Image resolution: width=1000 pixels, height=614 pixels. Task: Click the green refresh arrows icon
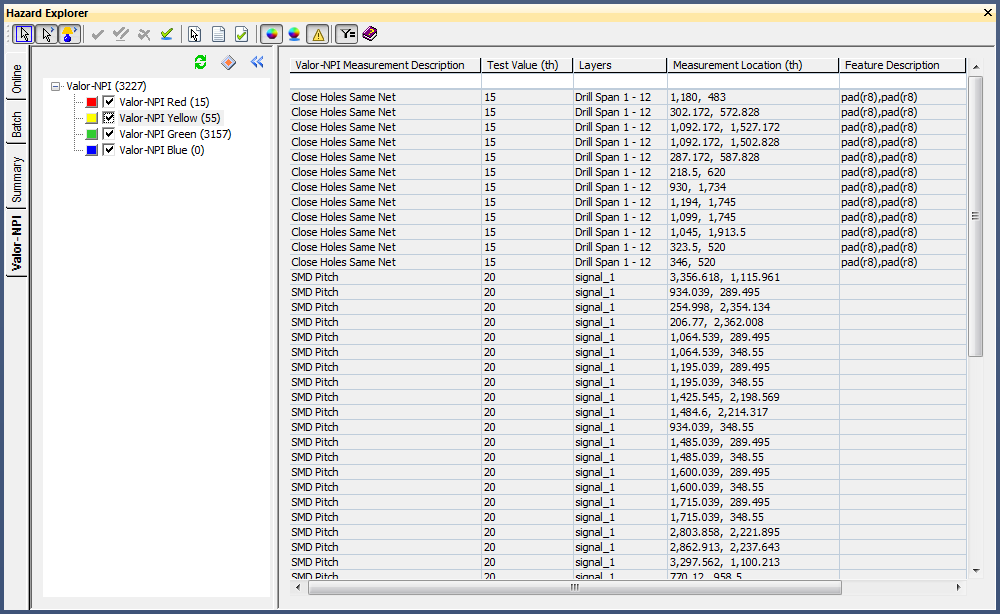pyautogui.click(x=201, y=63)
